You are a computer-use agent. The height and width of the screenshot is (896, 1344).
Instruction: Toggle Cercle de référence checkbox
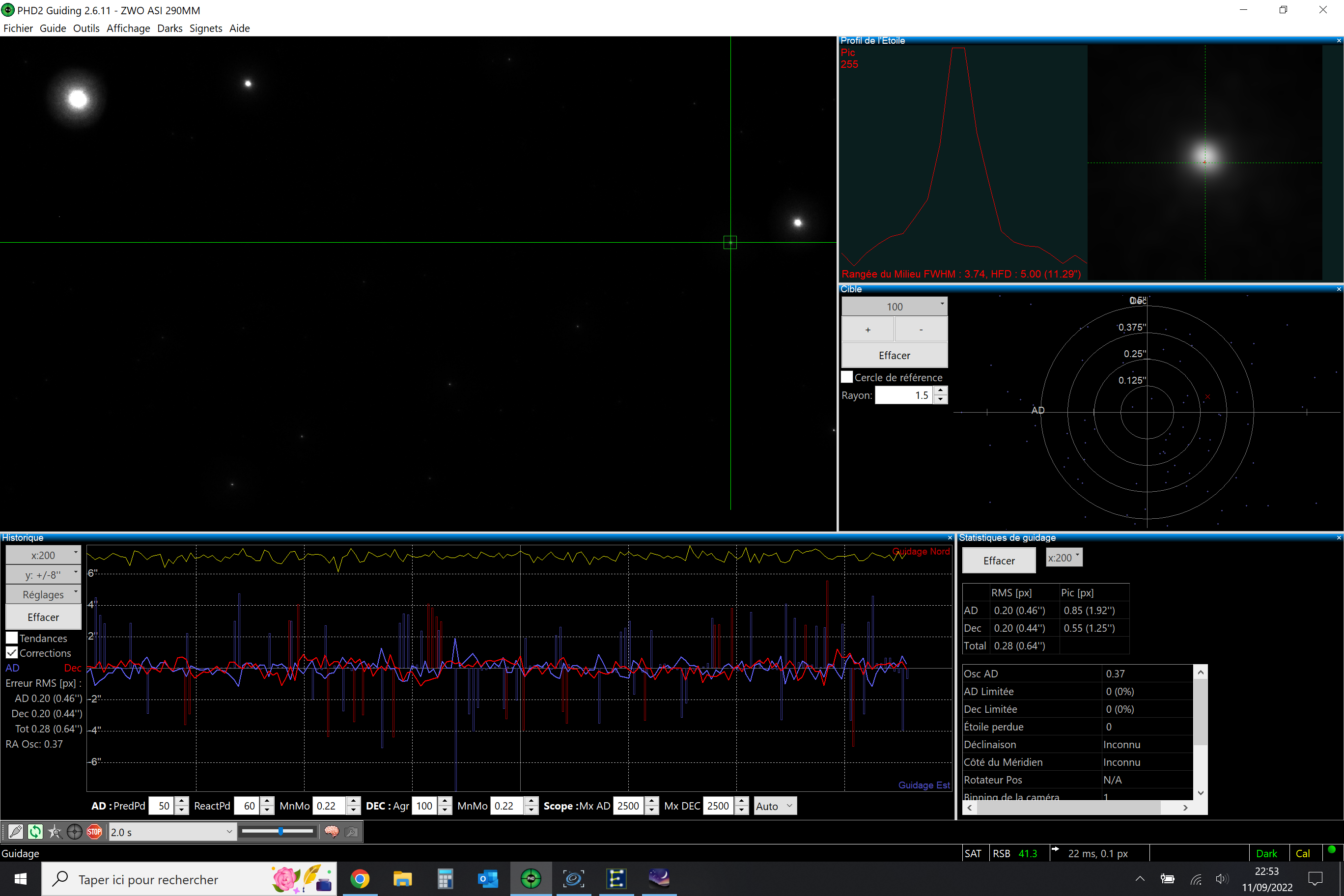[x=847, y=377]
